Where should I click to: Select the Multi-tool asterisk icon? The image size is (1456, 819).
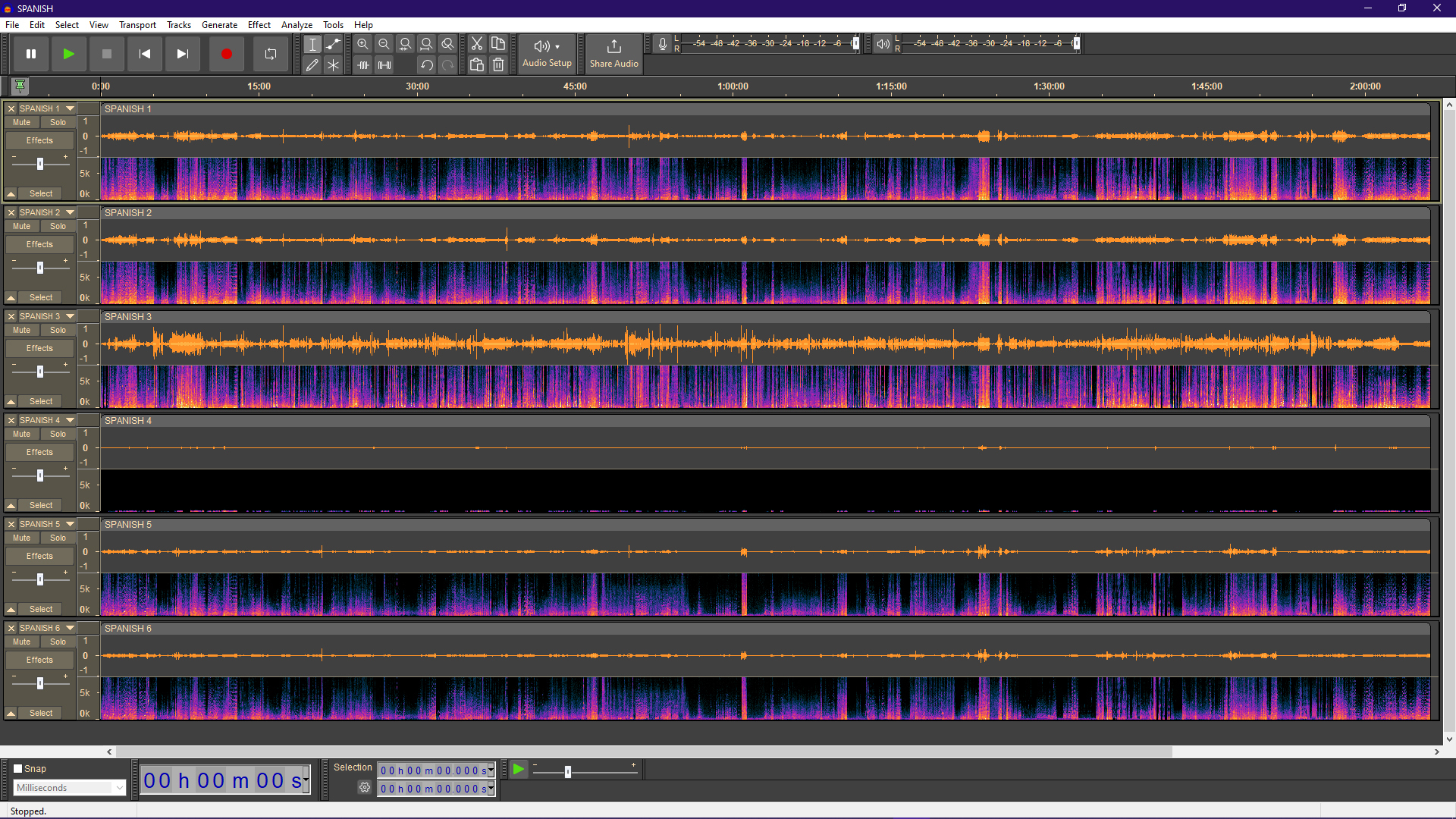click(x=334, y=65)
